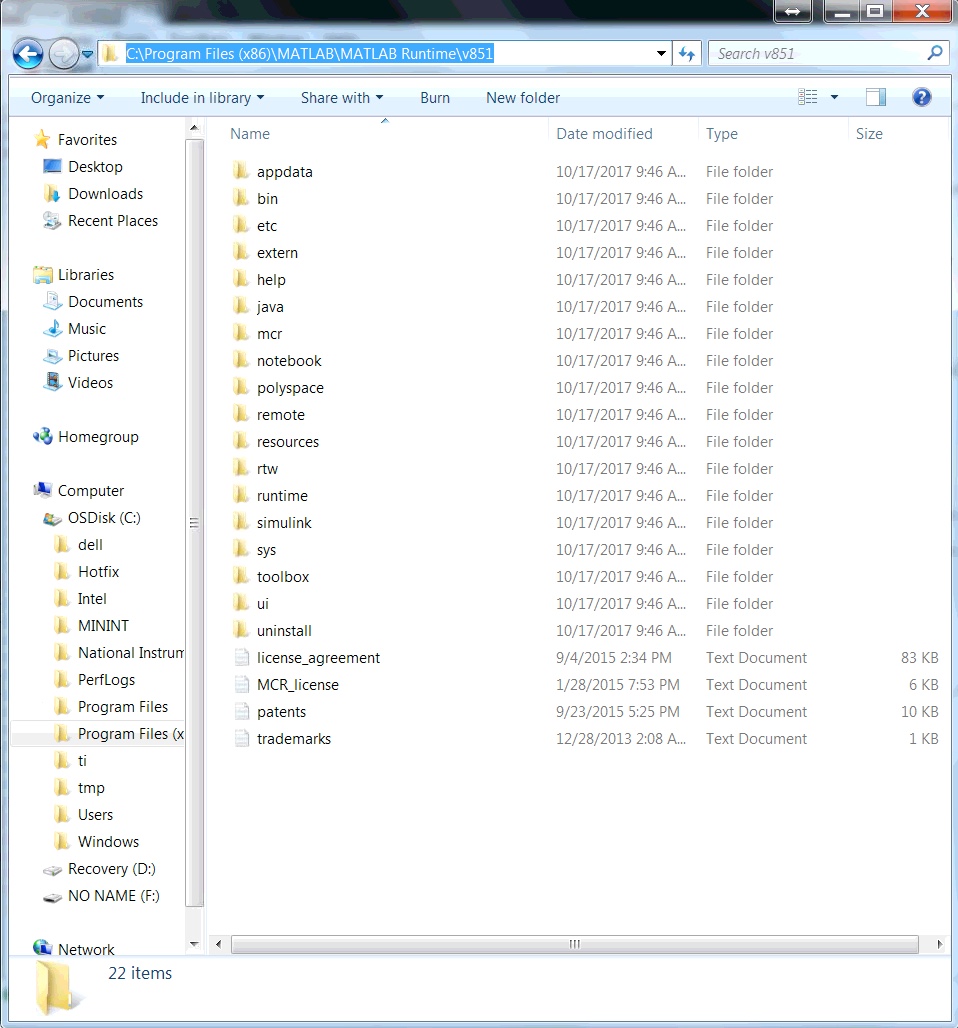
Task: Expand the address bar history dropdown
Action: (x=662, y=54)
